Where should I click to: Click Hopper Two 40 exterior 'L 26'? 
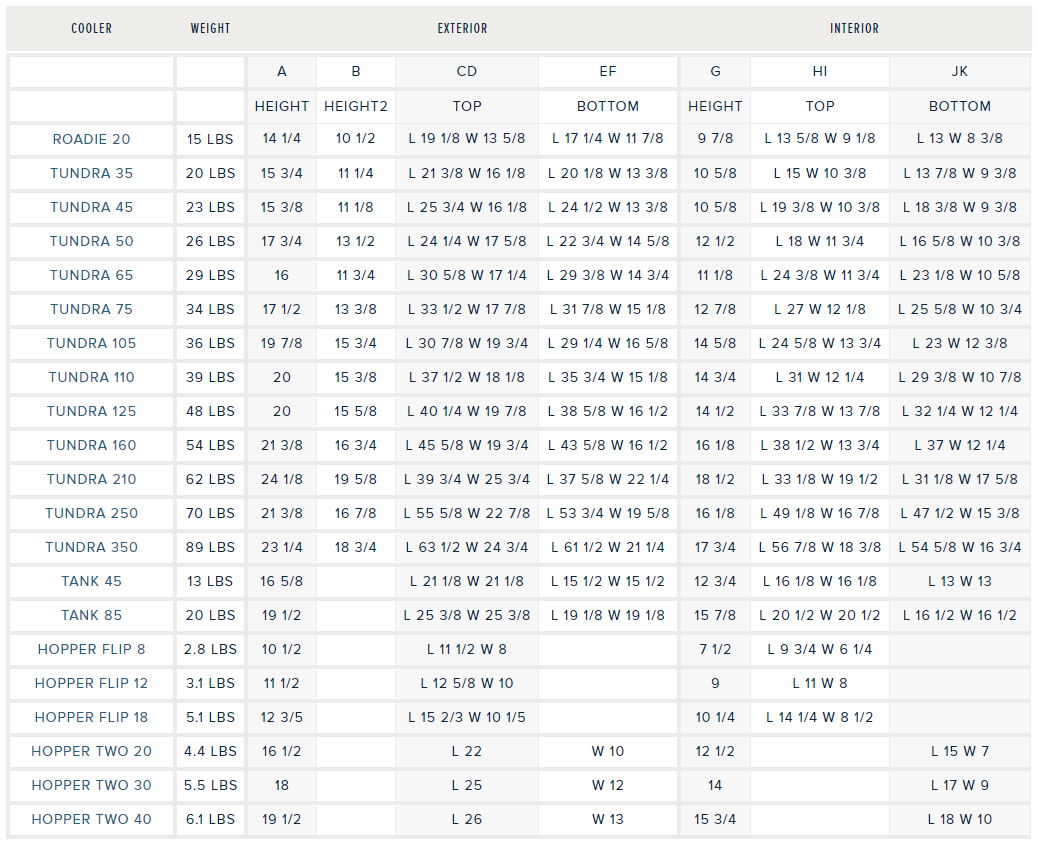(467, 819)
